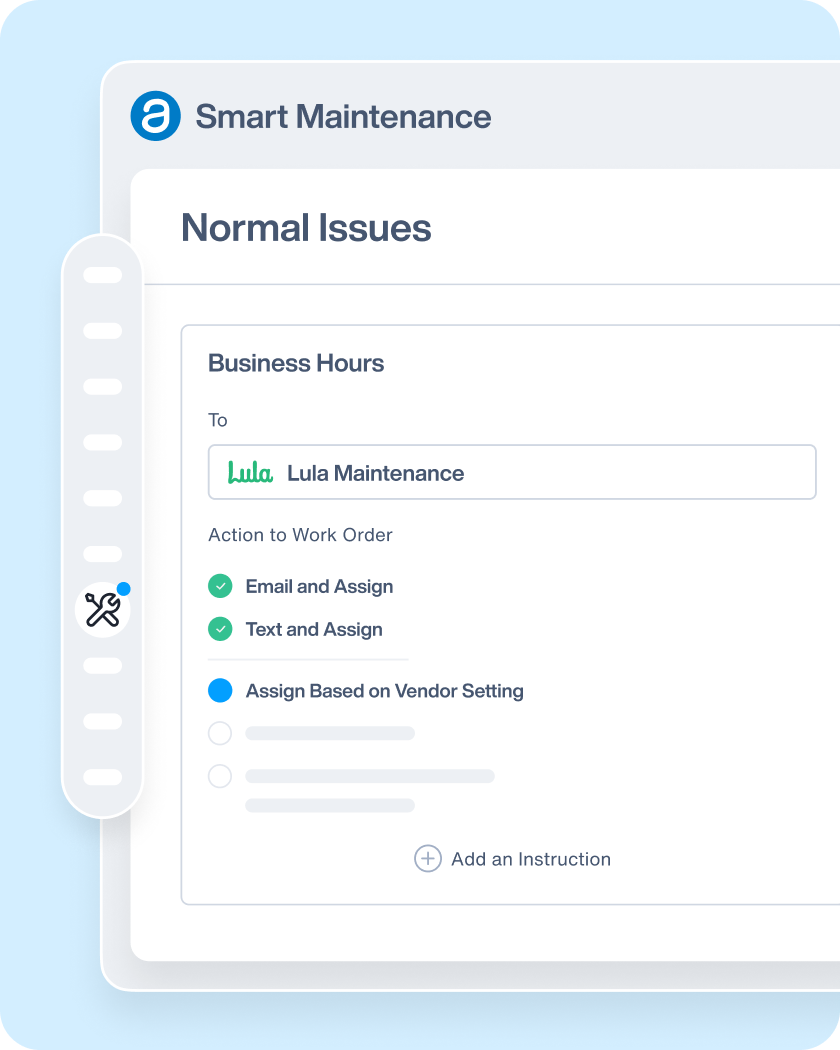Viewport: 840px width, 1050px height.
Task: Toggle the Text and Assign checkmark
Action: (x=220, y=629)
